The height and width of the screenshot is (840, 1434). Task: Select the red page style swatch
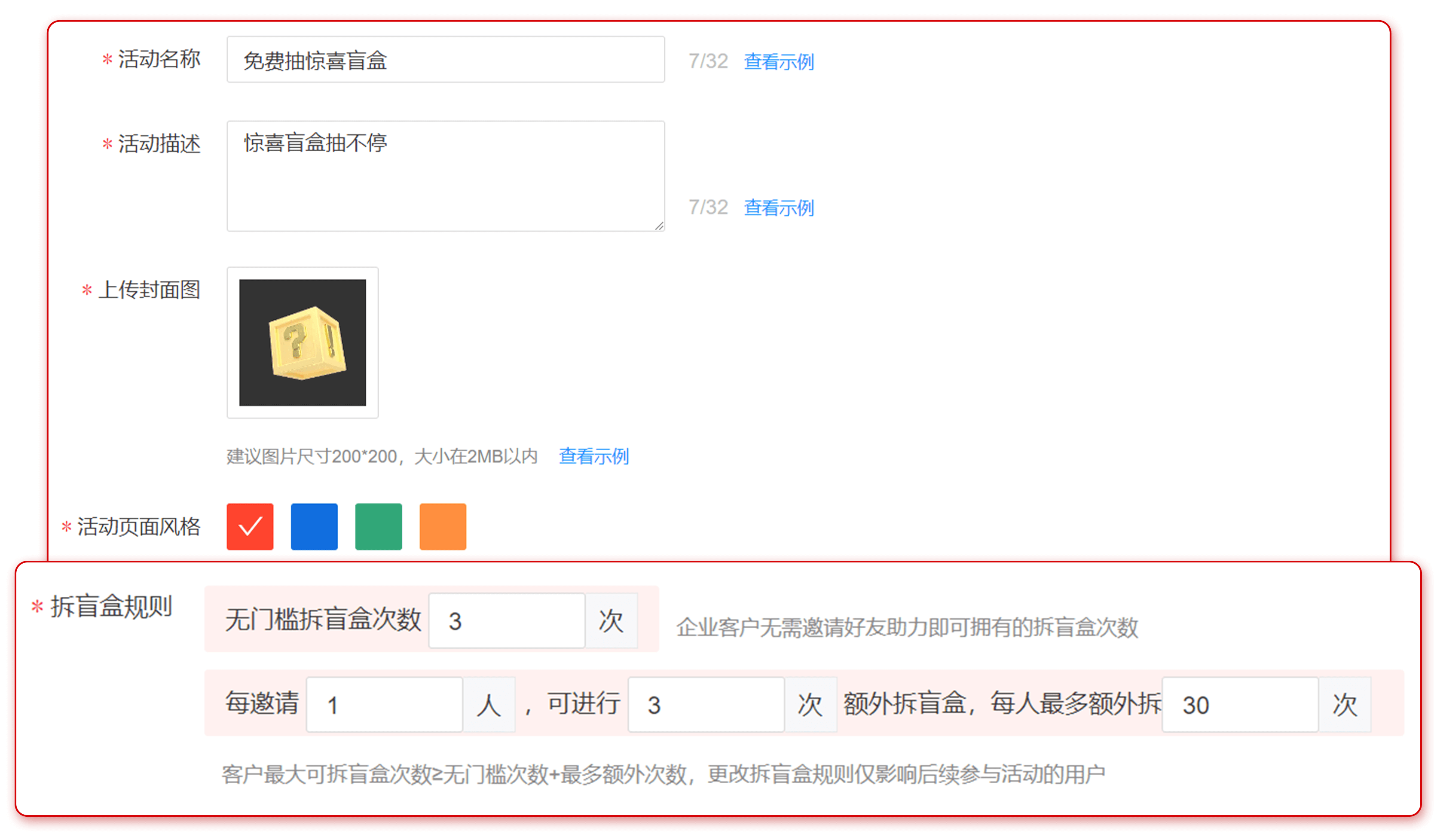click(250, 526)
